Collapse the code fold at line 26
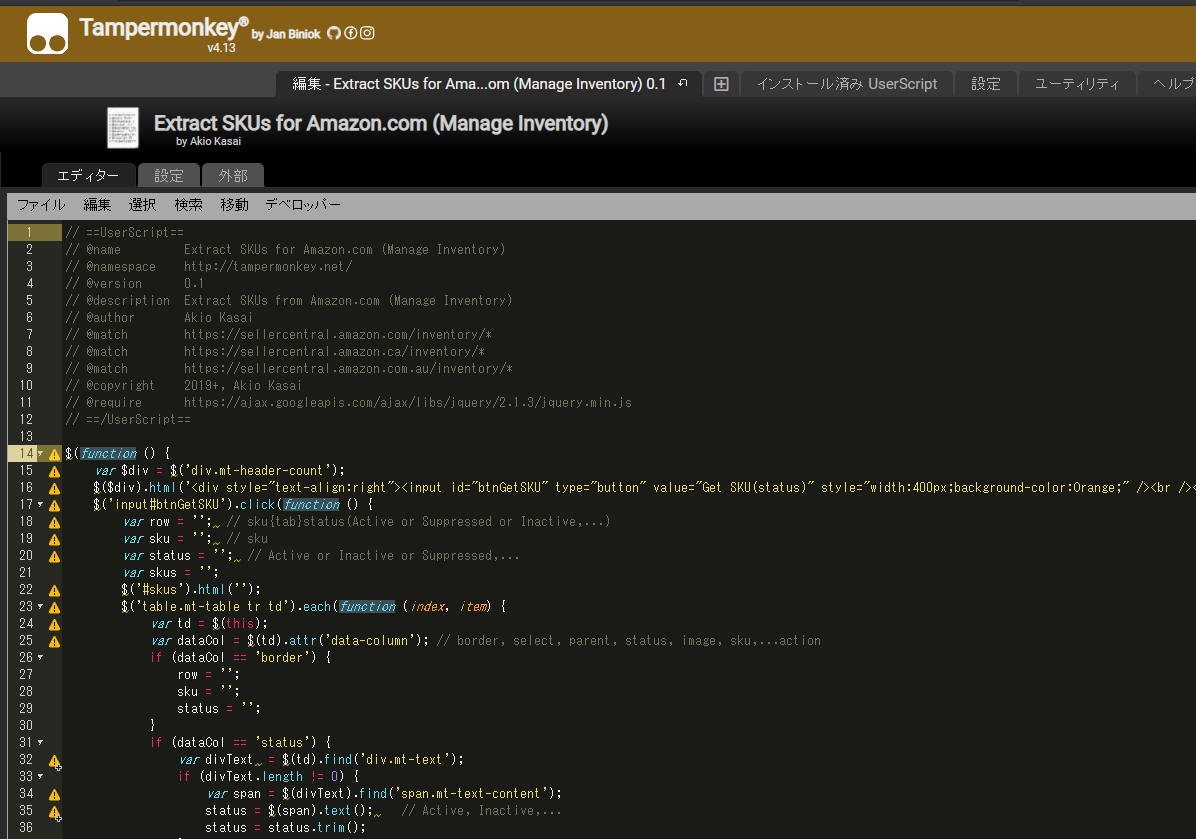1196x839 pixels. tap(40, 657)
